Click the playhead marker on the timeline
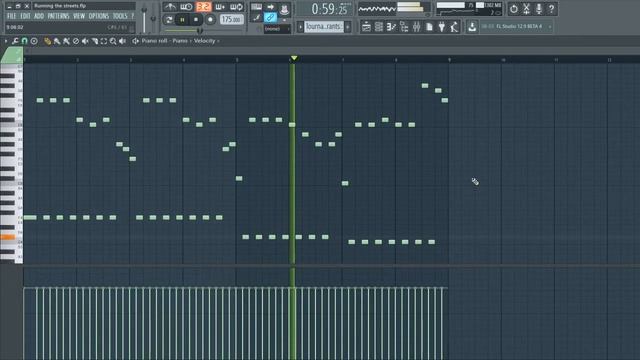 (294, 58)
